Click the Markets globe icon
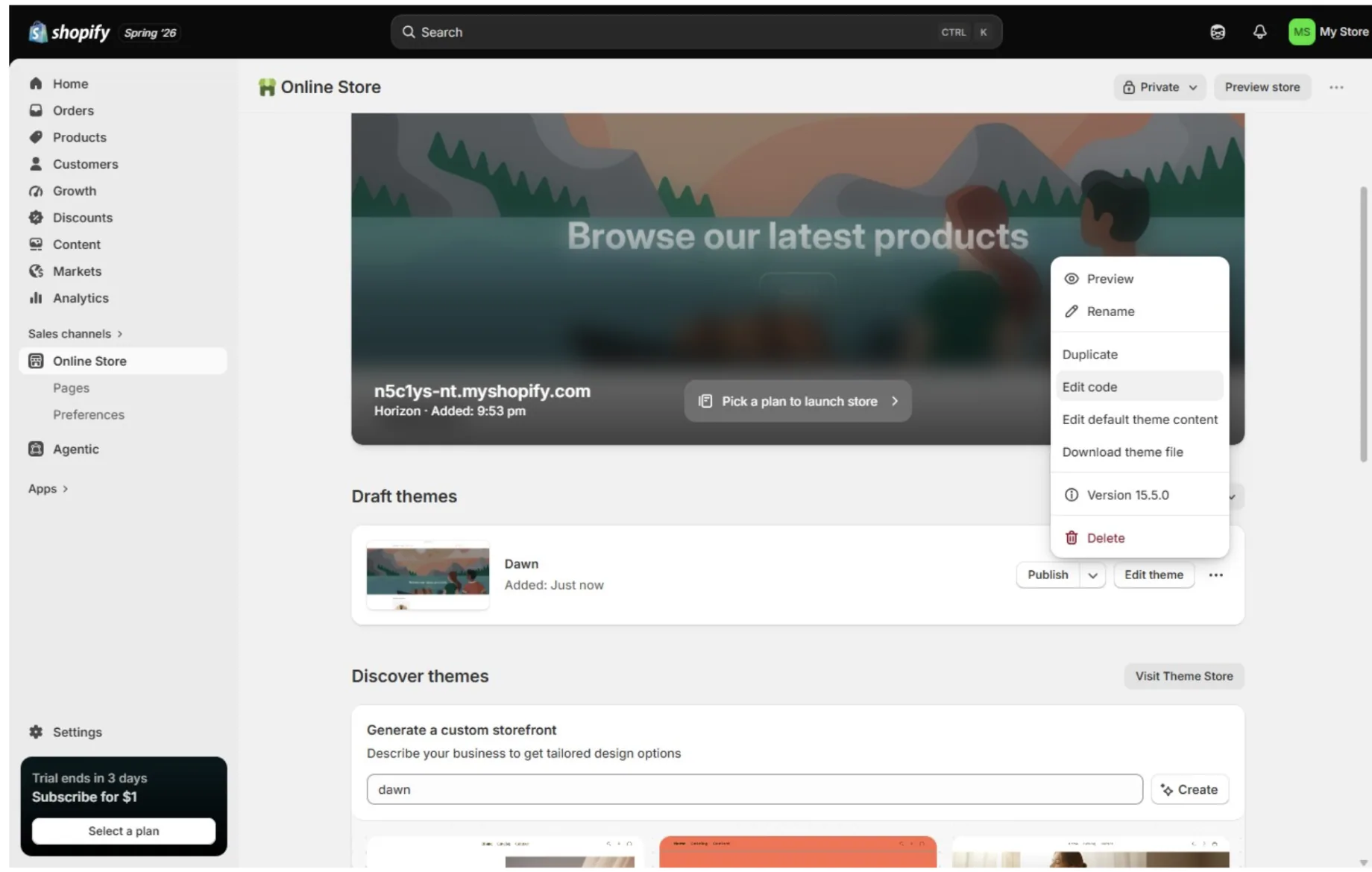 [x=36, y=271]
